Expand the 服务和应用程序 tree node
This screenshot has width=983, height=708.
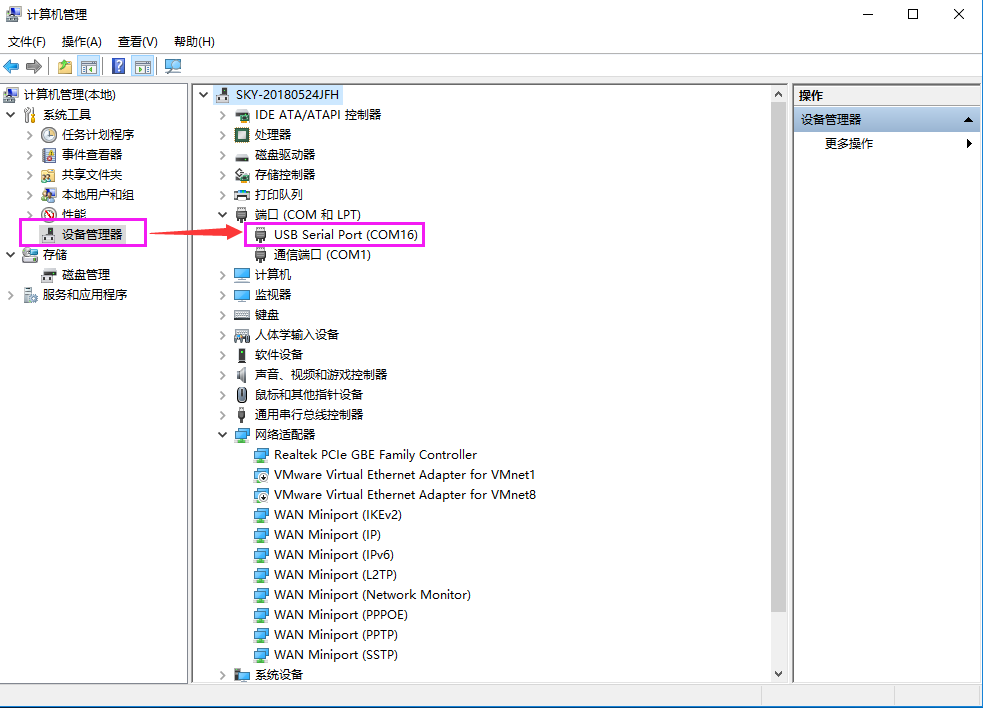pos(11,295)
